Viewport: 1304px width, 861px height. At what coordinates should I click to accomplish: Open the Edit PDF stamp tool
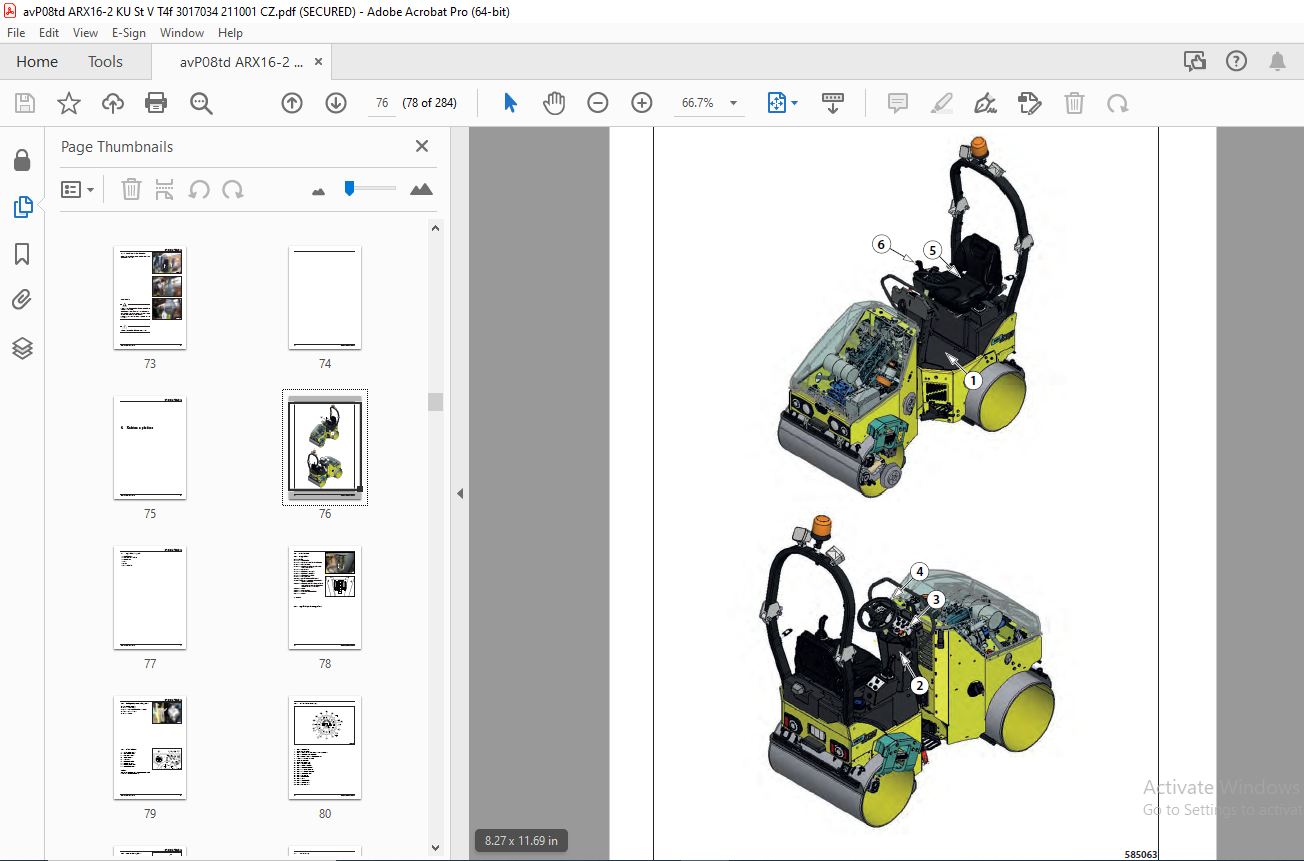click(1030, 103)
